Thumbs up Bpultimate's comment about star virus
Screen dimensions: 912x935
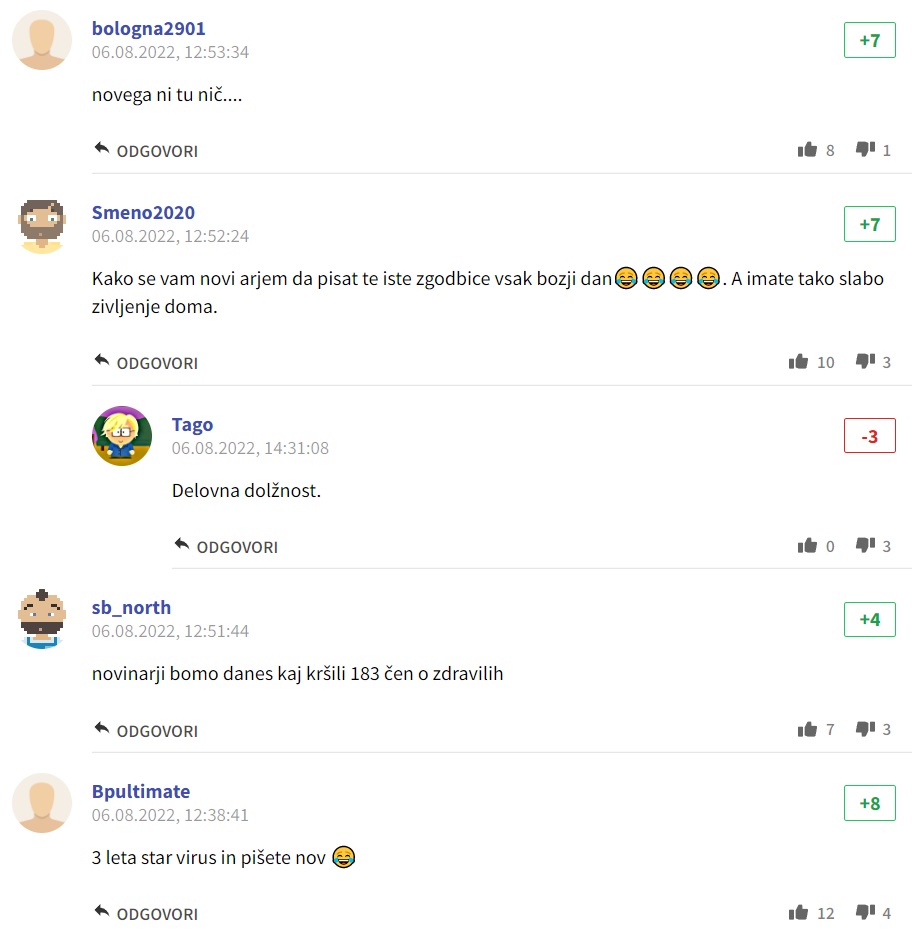798,912
